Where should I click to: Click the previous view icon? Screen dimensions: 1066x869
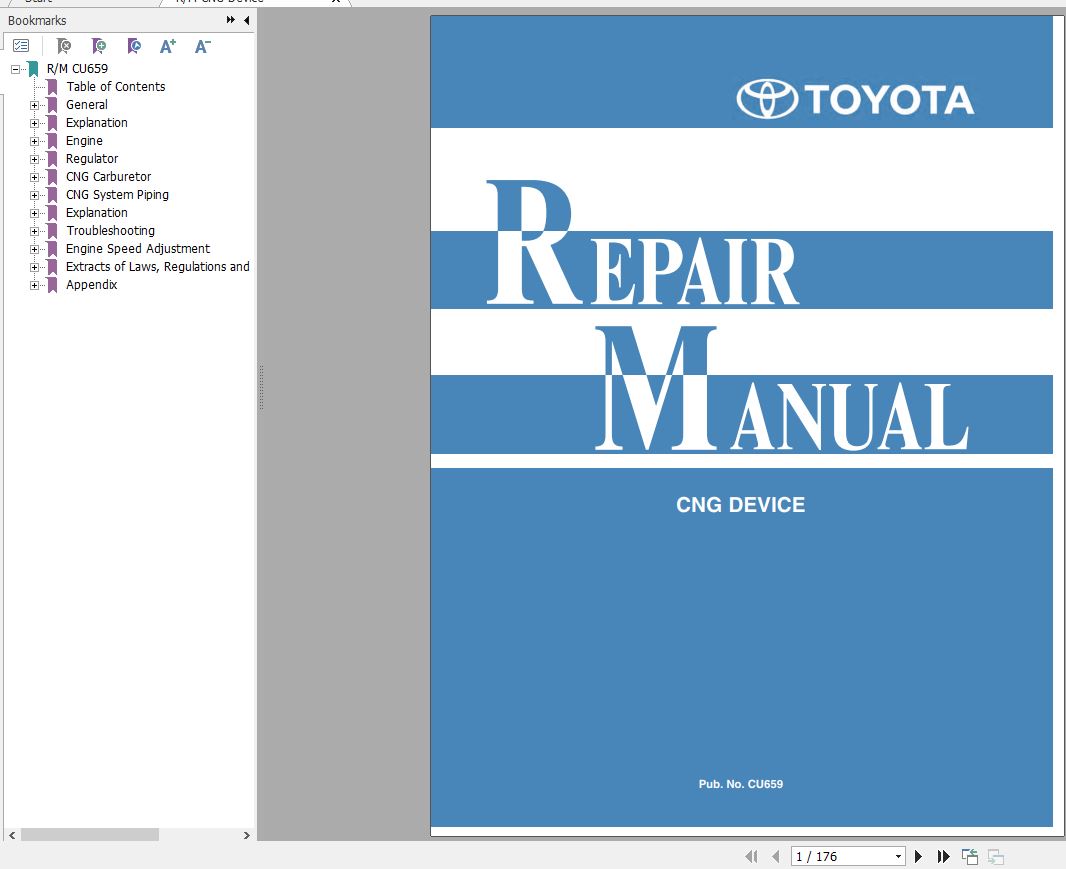(969, 856)
